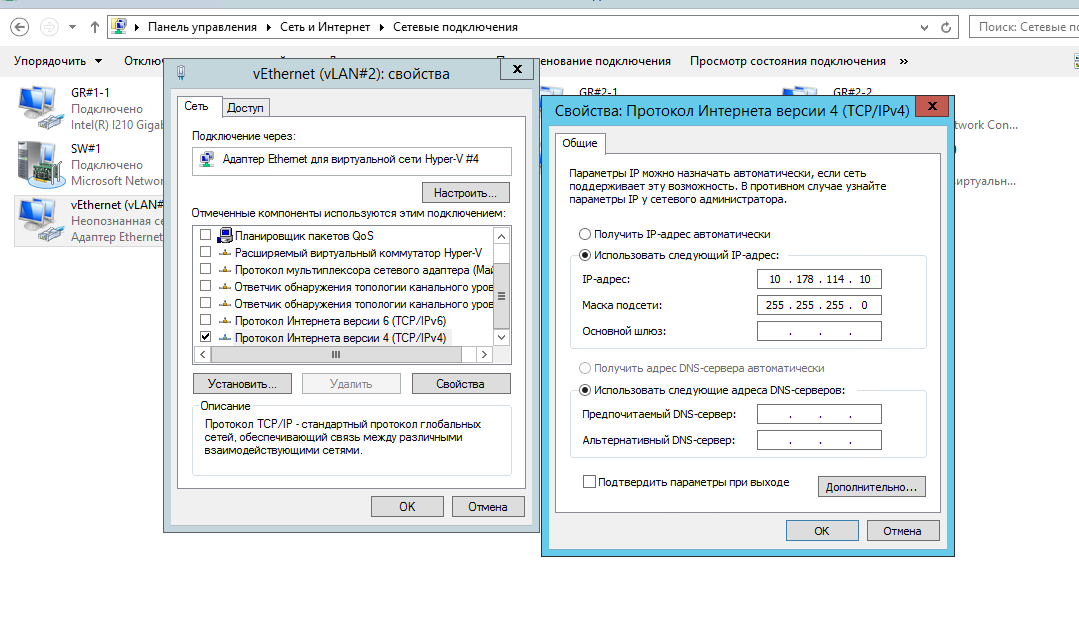The height and width of the screenshot is (627, 1079).
Task: Click the TCP/IPv4 protocol icon
Action: (224, 337)
